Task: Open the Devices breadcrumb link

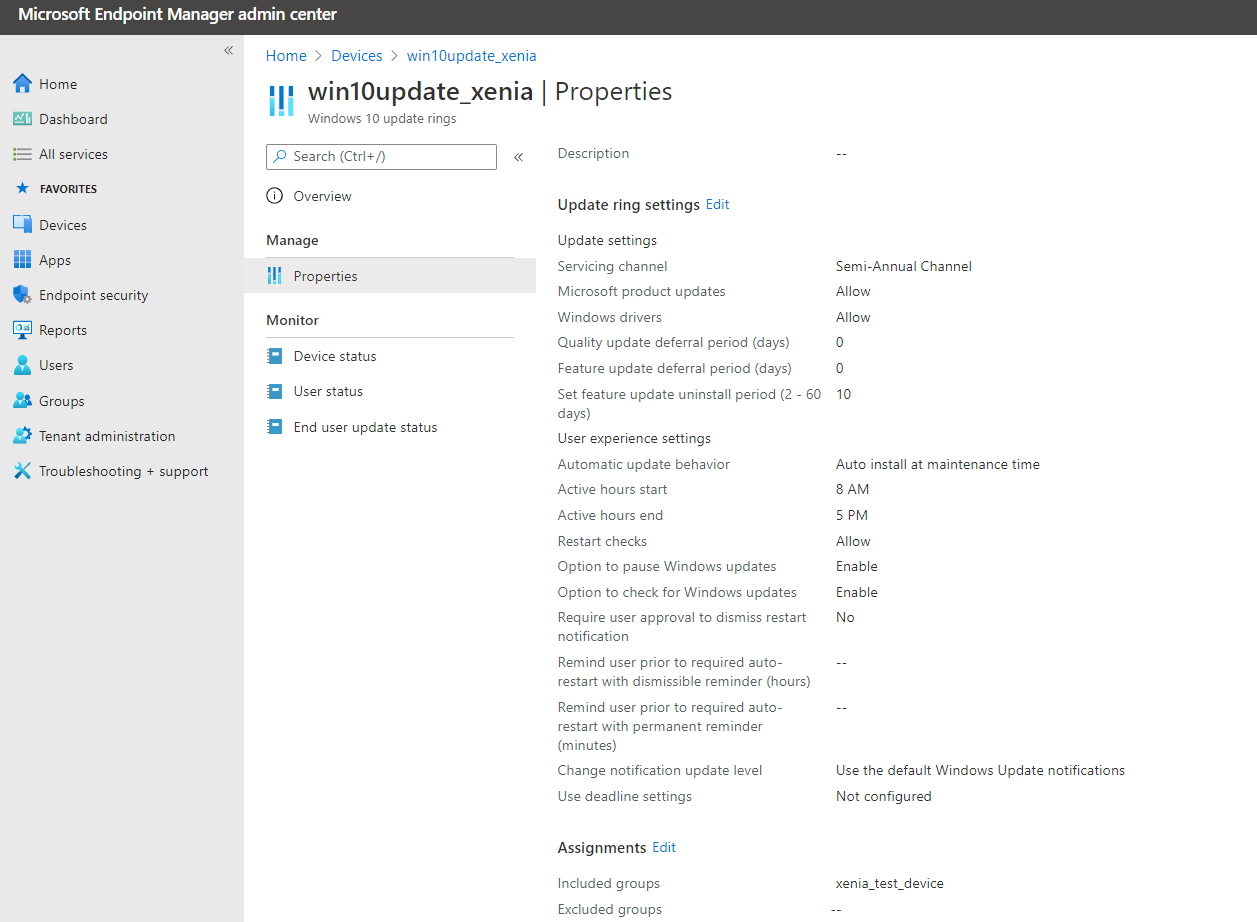Action: click(356, 55)
